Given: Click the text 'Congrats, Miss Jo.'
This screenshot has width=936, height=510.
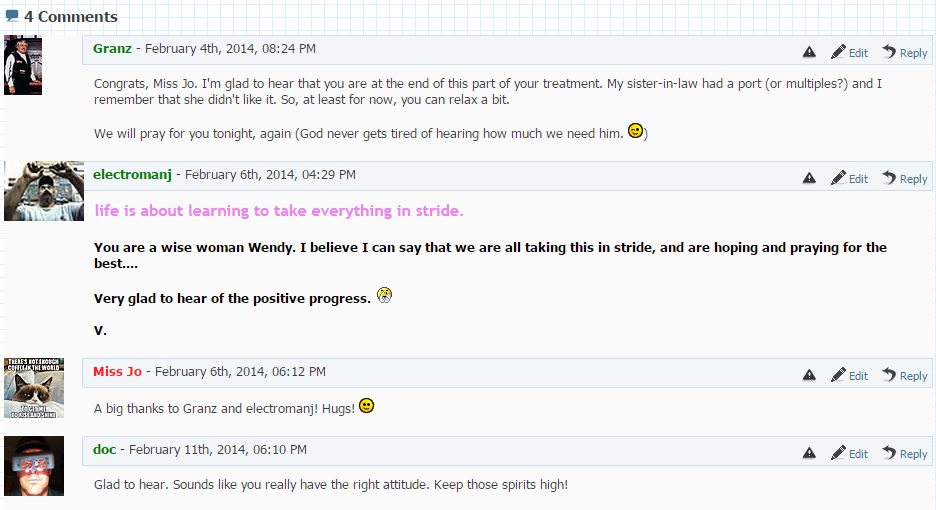Looking at the screenshot, I should tap(146, 84).
